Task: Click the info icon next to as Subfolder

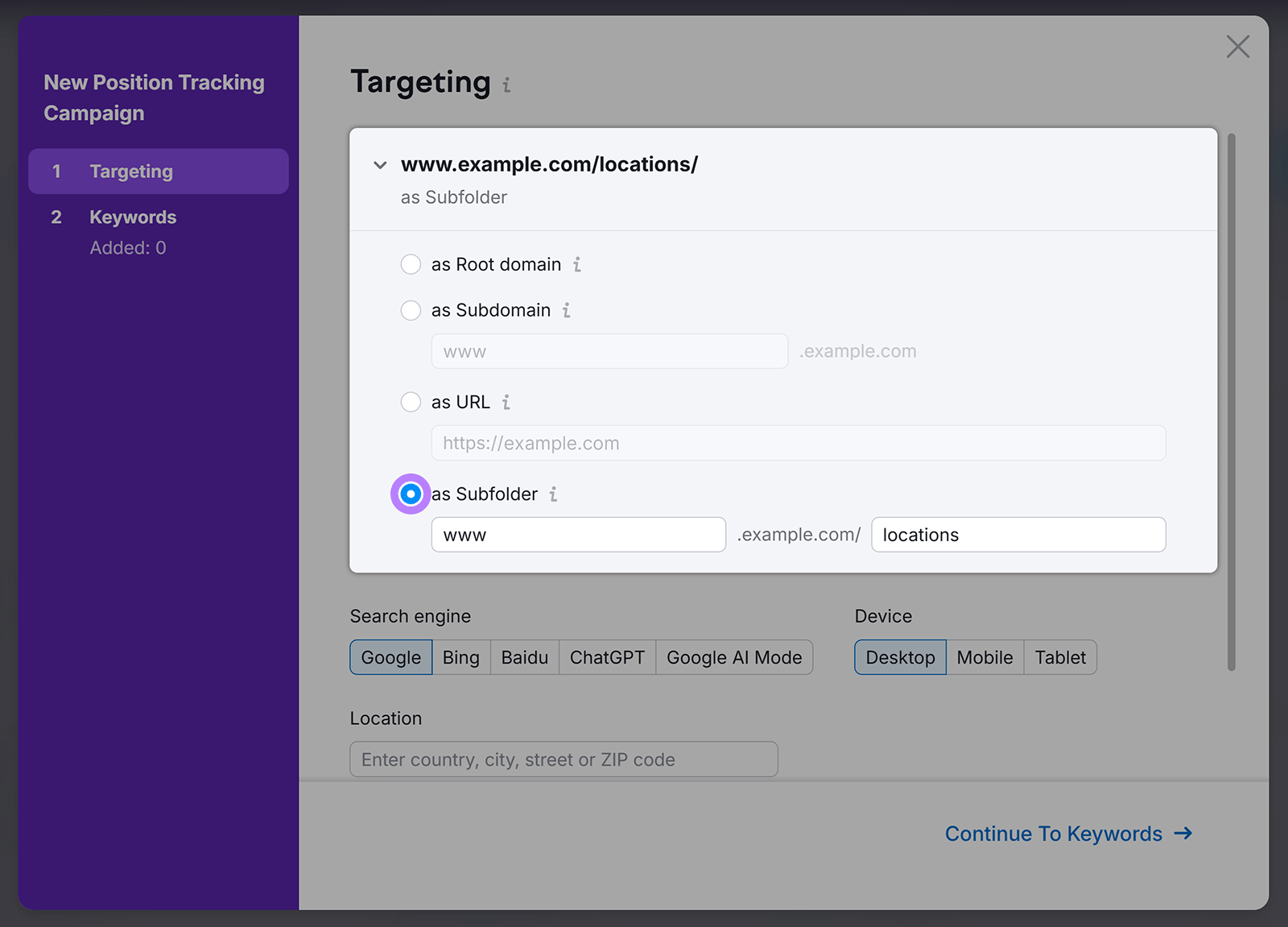Action: [553, 495]
